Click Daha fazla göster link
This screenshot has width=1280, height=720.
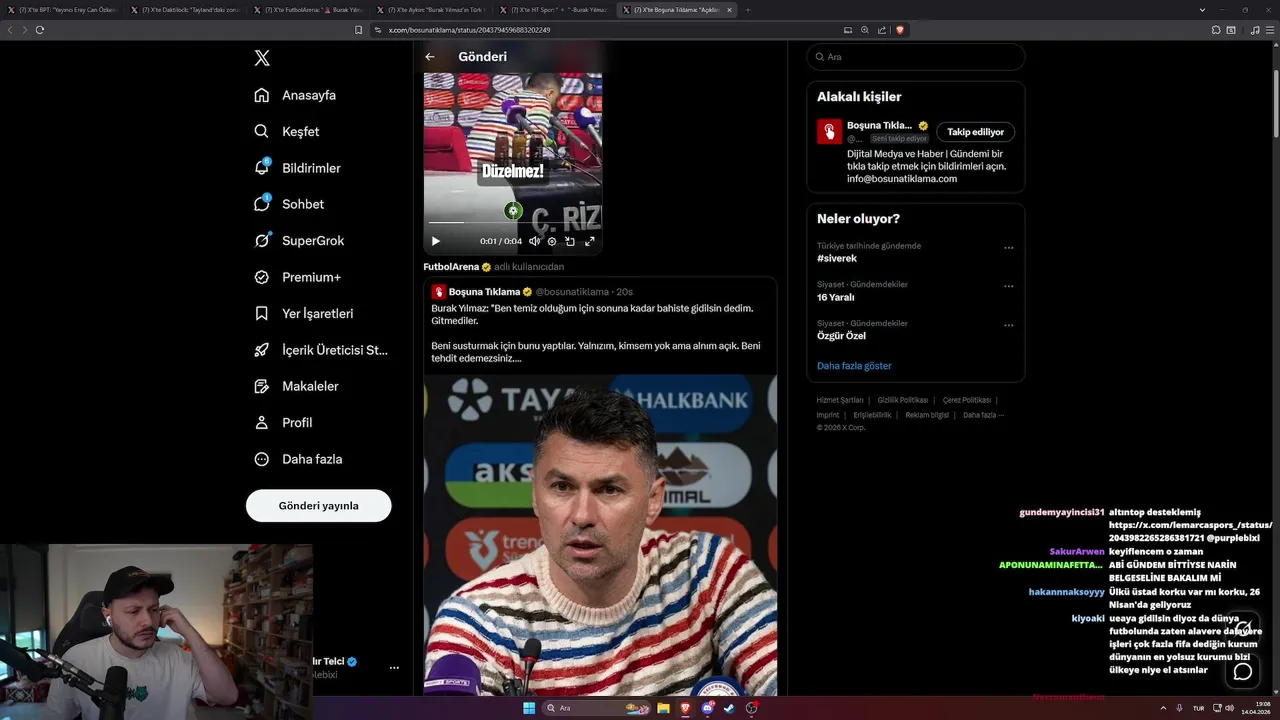click(854, 366)
